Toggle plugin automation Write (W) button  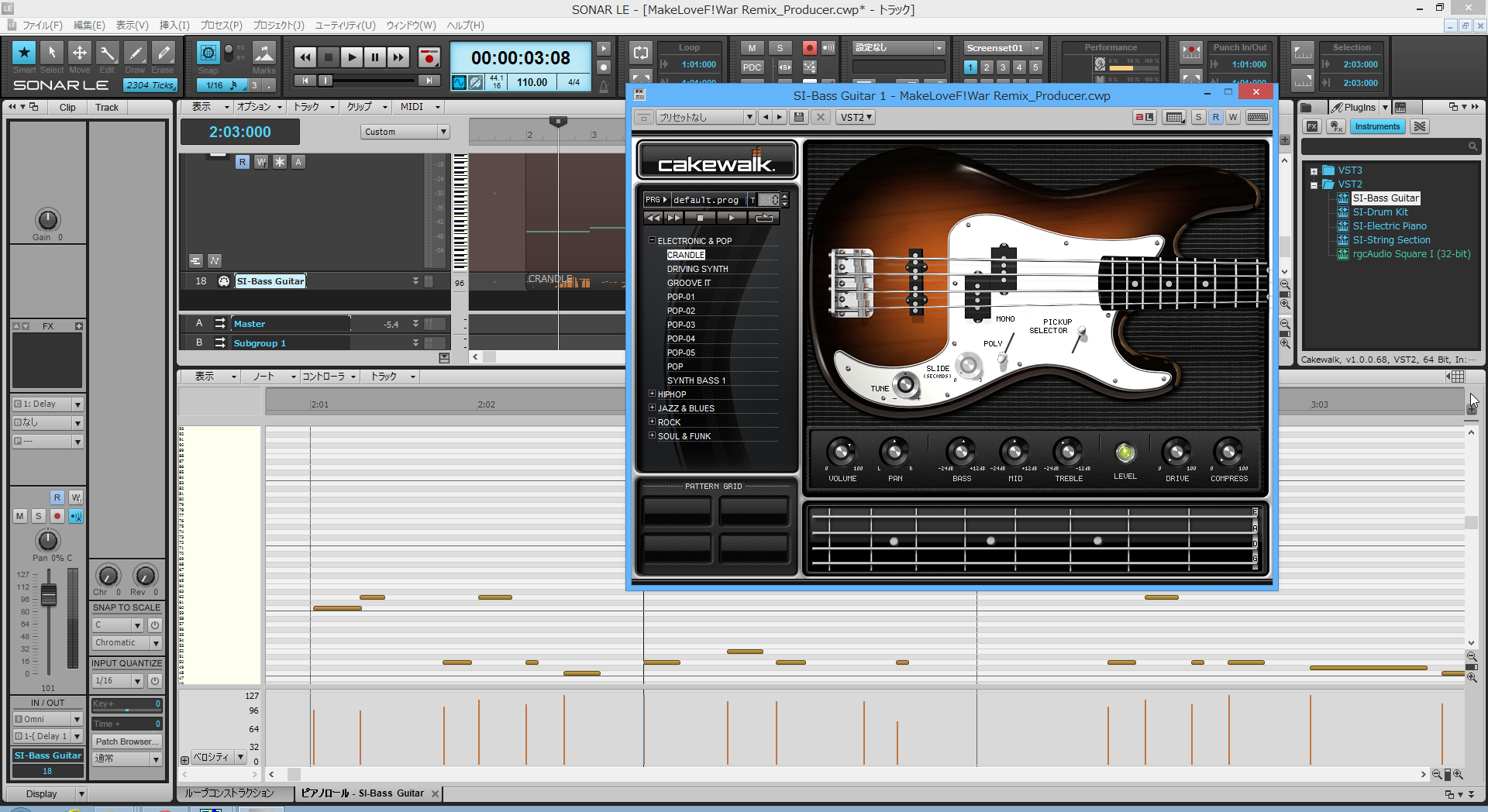click(x=1232, y=117)
